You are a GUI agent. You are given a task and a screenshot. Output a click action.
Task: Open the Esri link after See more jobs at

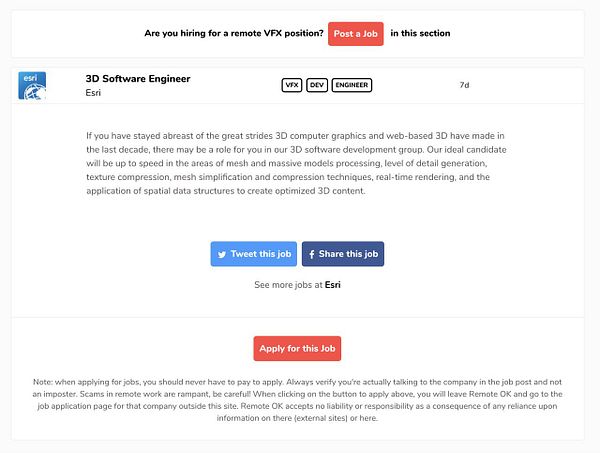[x=334, y=285]
